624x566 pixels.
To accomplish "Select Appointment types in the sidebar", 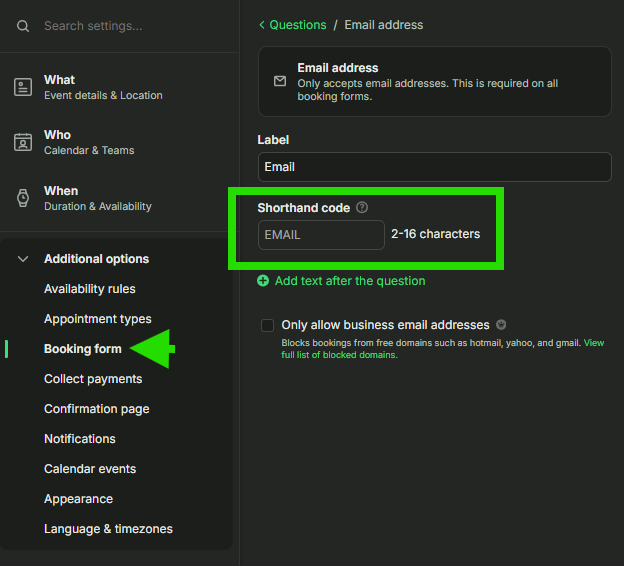I will 97,319.
